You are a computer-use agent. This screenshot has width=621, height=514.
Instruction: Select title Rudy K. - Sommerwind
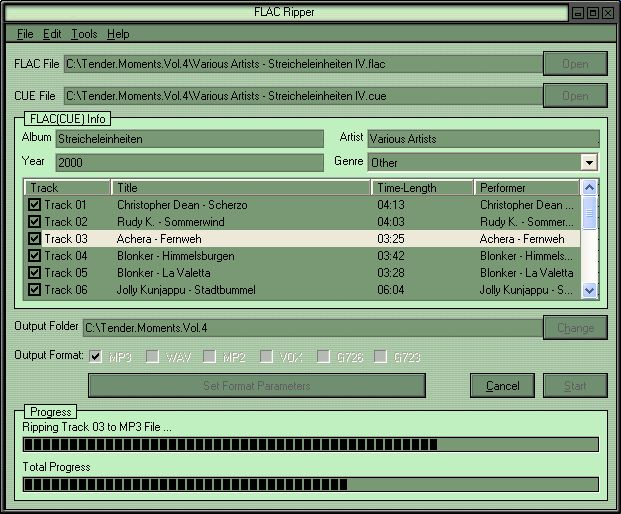[x=171, y=222]
